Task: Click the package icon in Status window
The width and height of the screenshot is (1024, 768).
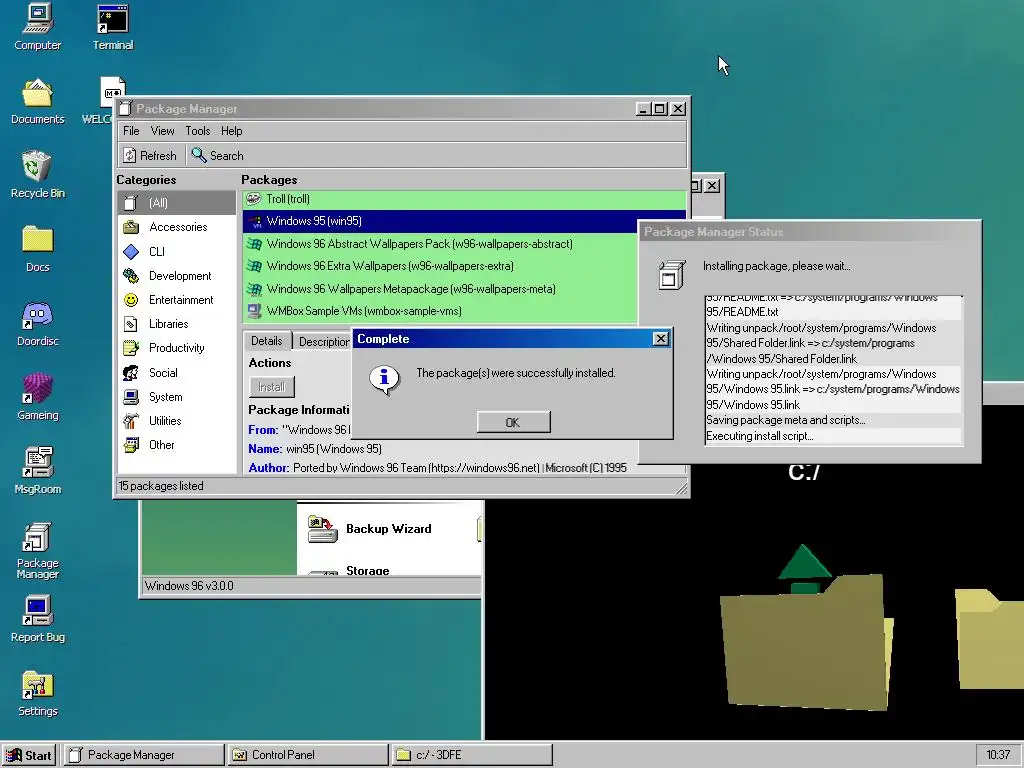Action: click(x=671, y=274)
